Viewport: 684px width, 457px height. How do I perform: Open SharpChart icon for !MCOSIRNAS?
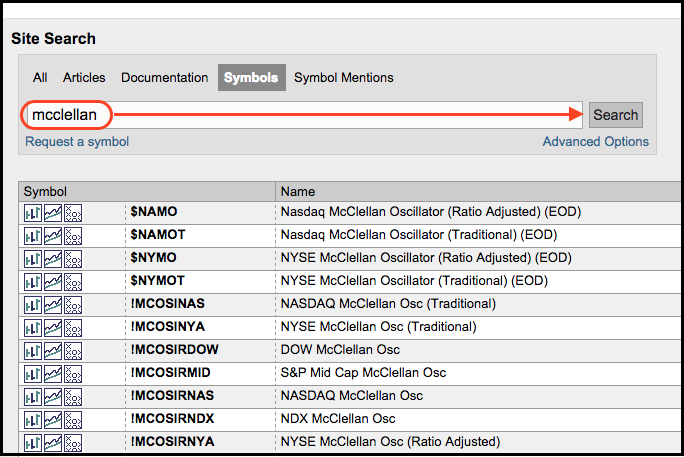coord(33,397)
